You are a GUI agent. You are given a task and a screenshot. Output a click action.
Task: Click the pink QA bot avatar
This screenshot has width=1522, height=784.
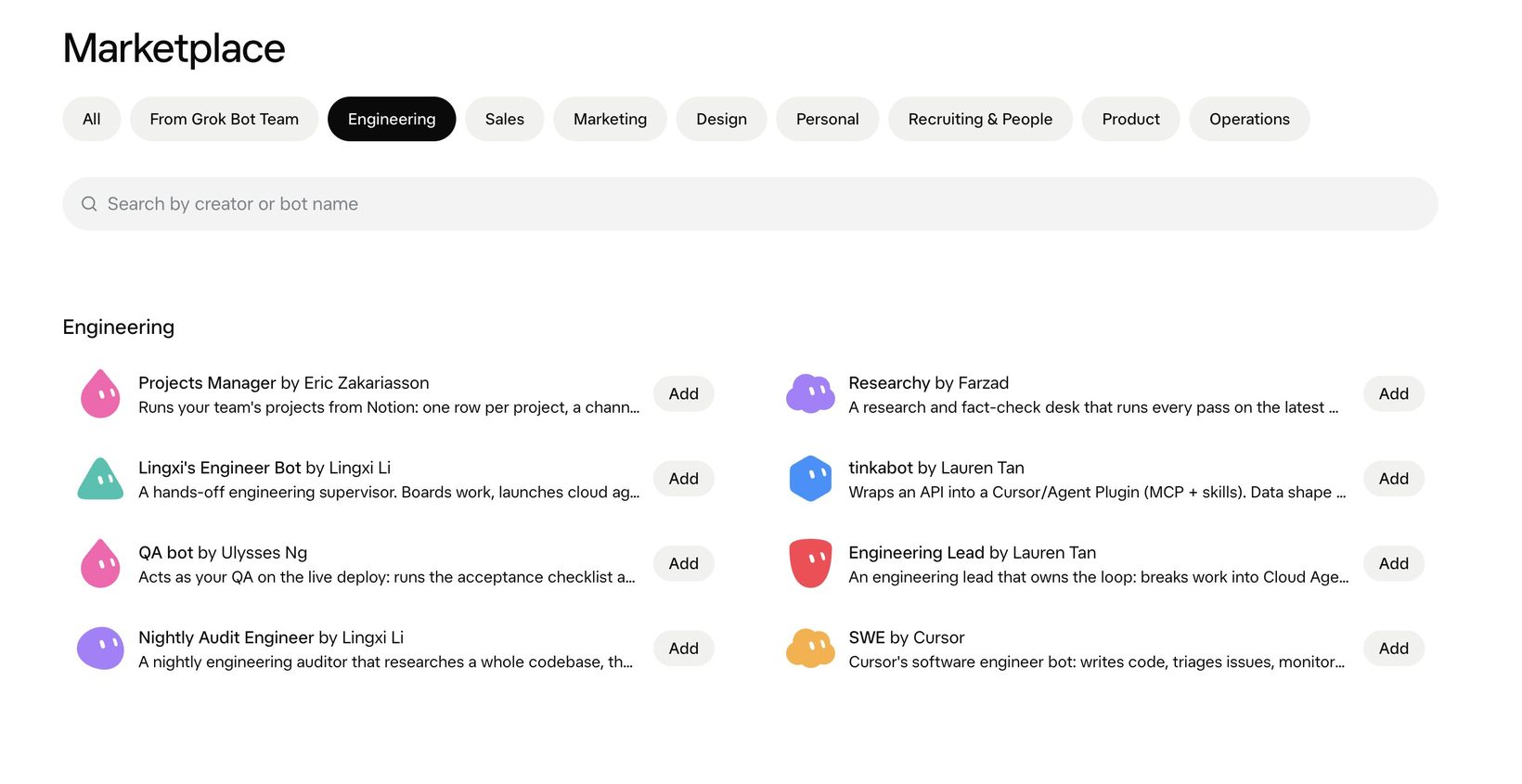coord(100,563)
